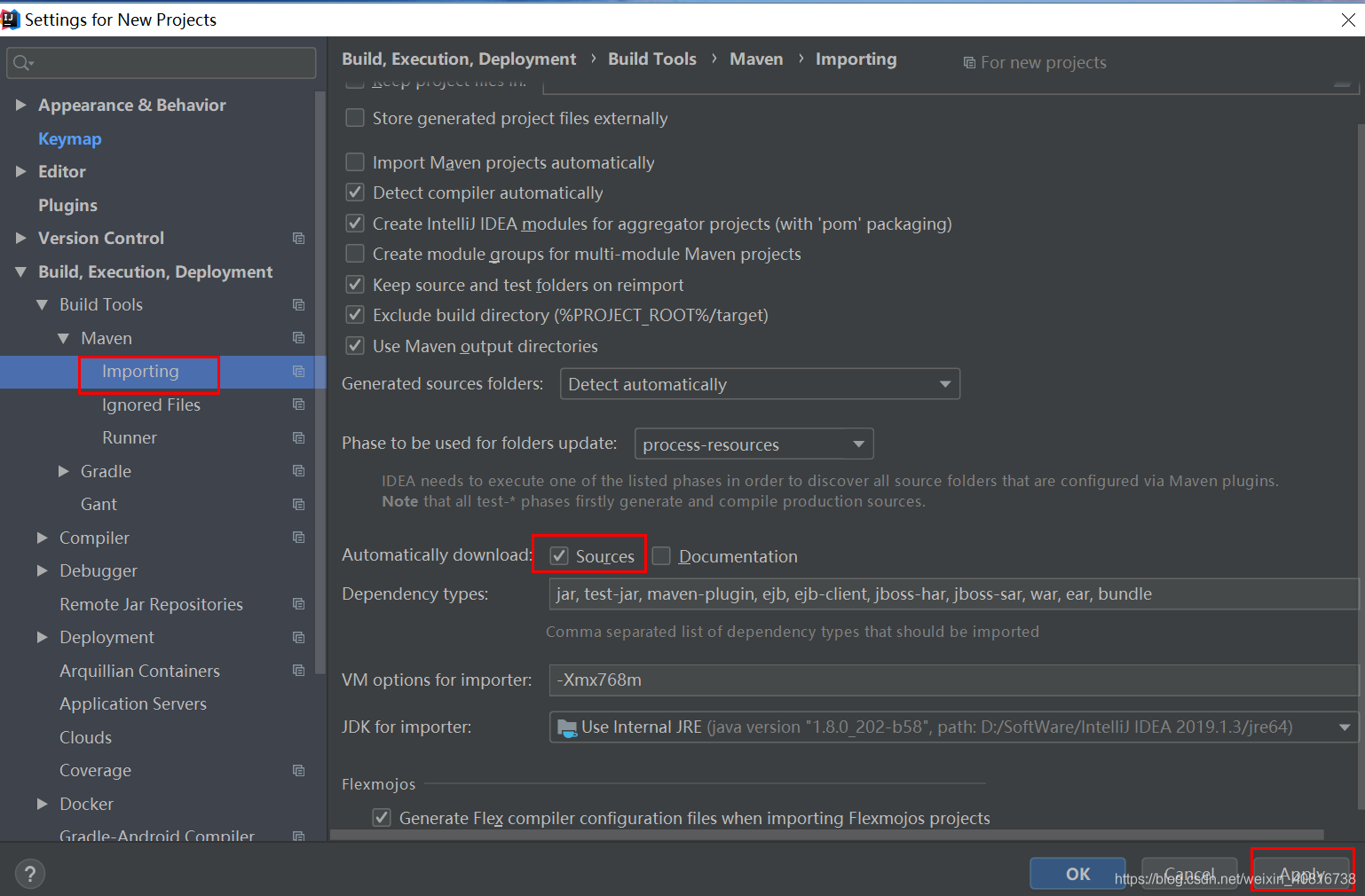Click Maven in breadcrumb path
This screenshot has width=1365, height=896.
[756, 59]
